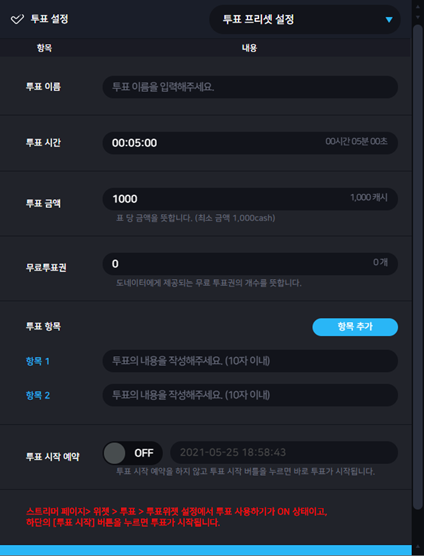
Task: Click the 항목 추가 button
Action: (355, 327)
